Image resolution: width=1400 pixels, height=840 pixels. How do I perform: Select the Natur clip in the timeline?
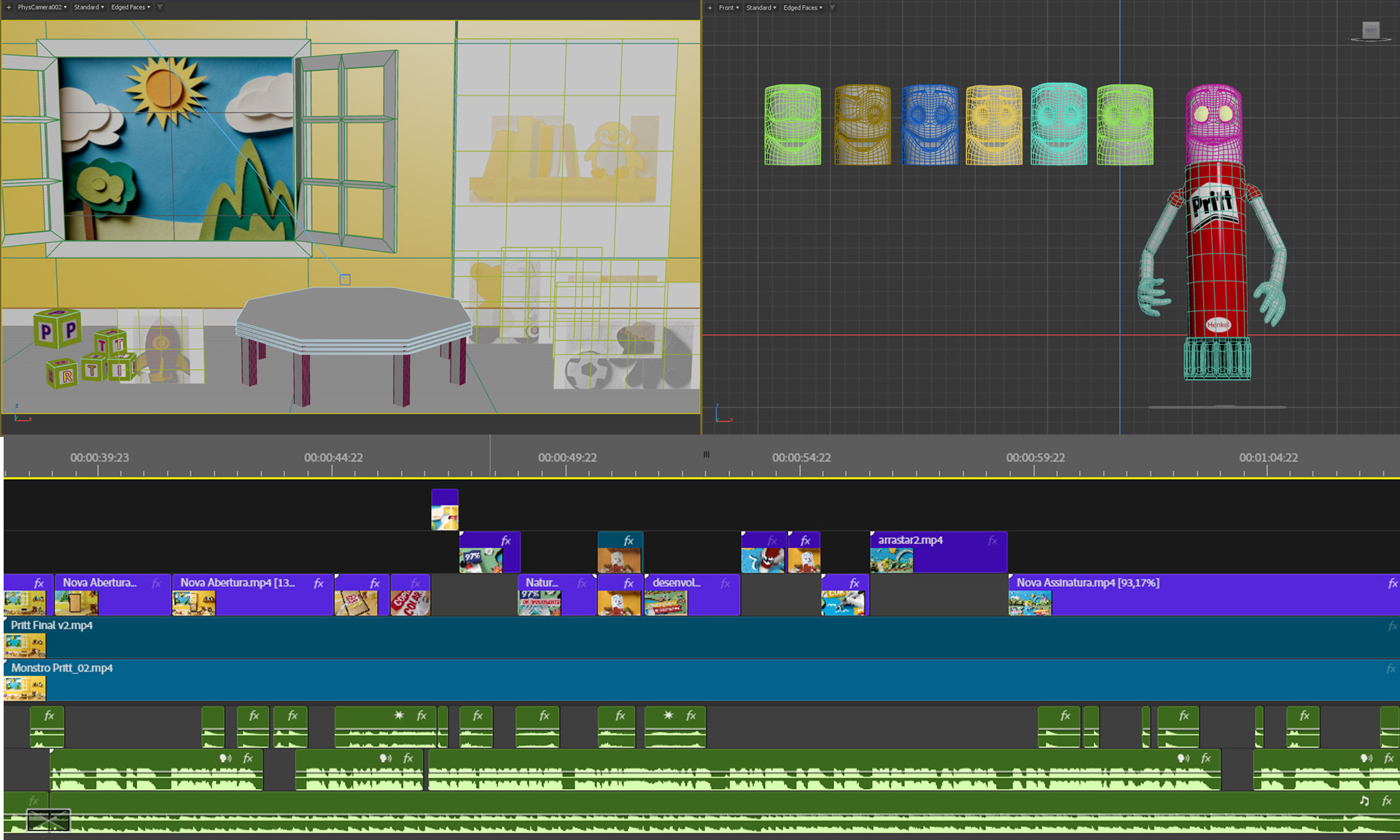click(x=556, y=595)
